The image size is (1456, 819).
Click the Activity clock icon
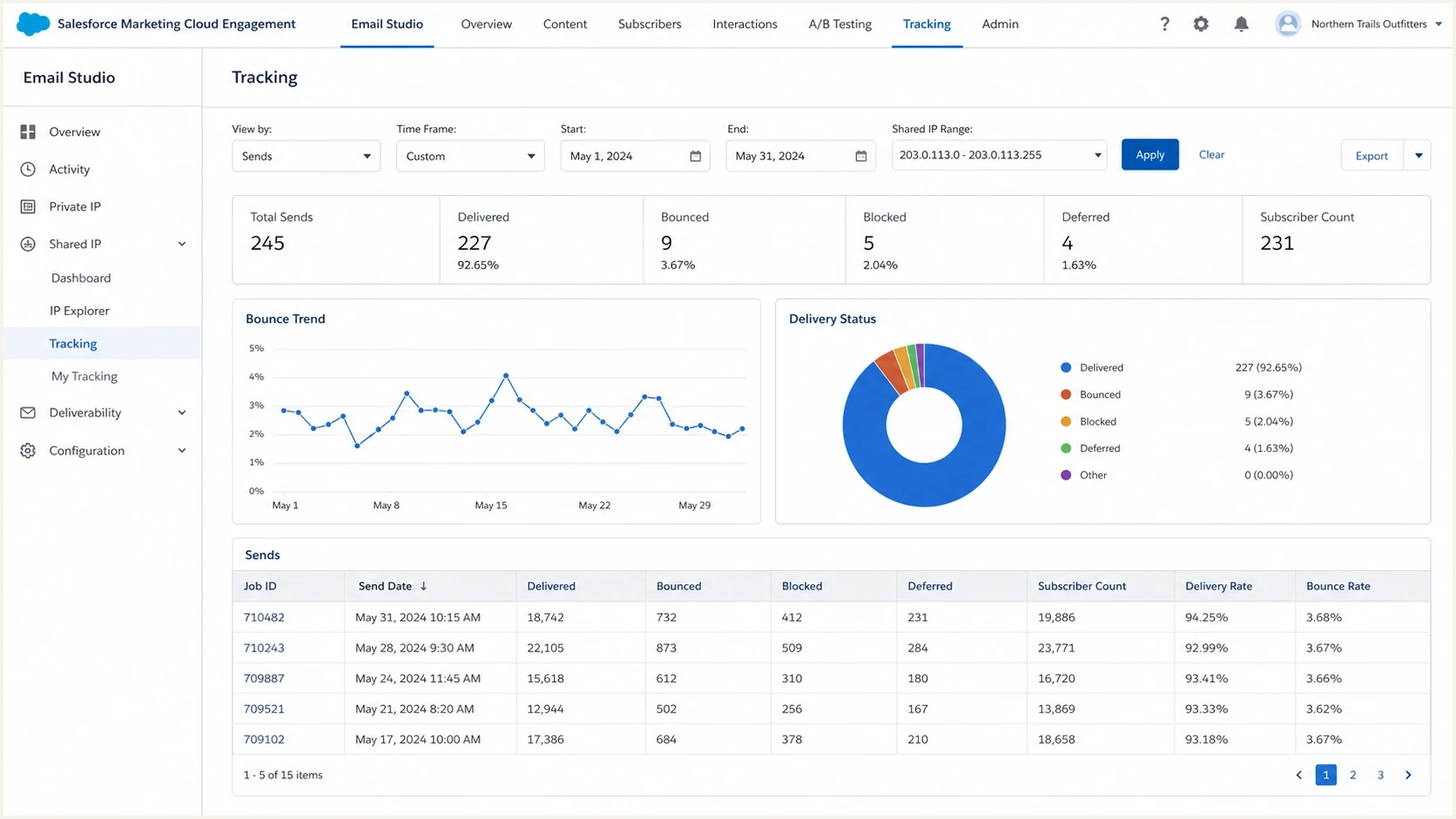28,169
